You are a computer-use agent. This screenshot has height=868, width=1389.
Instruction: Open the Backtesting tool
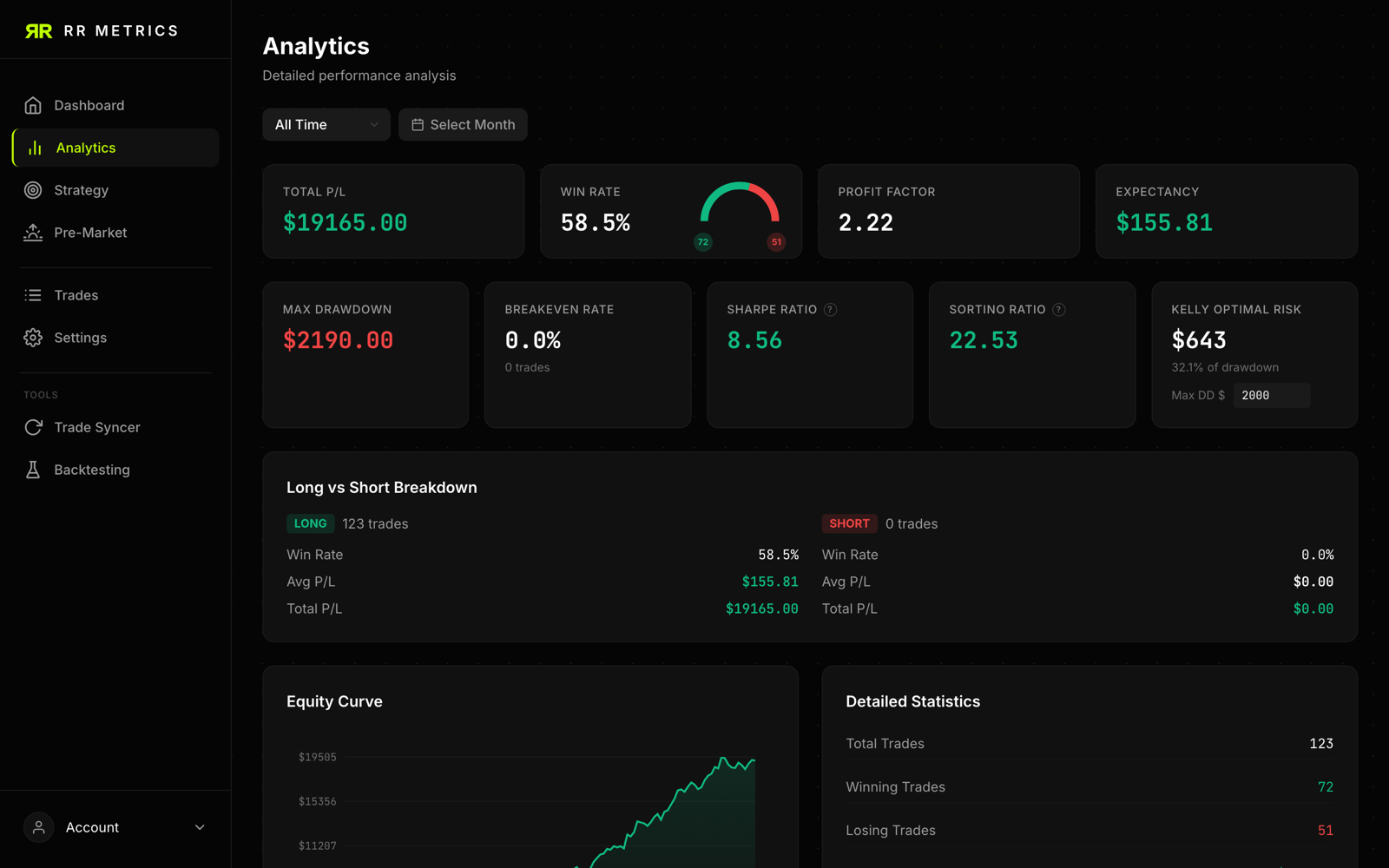point(115,470)
